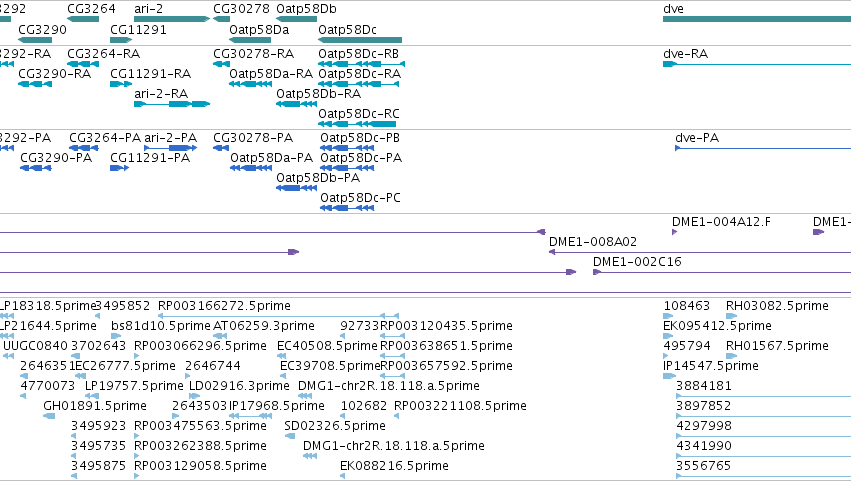This screenshot has width=851, height=481.
Task: Select EST AT06259.3prime
Action: pos(264,326)
